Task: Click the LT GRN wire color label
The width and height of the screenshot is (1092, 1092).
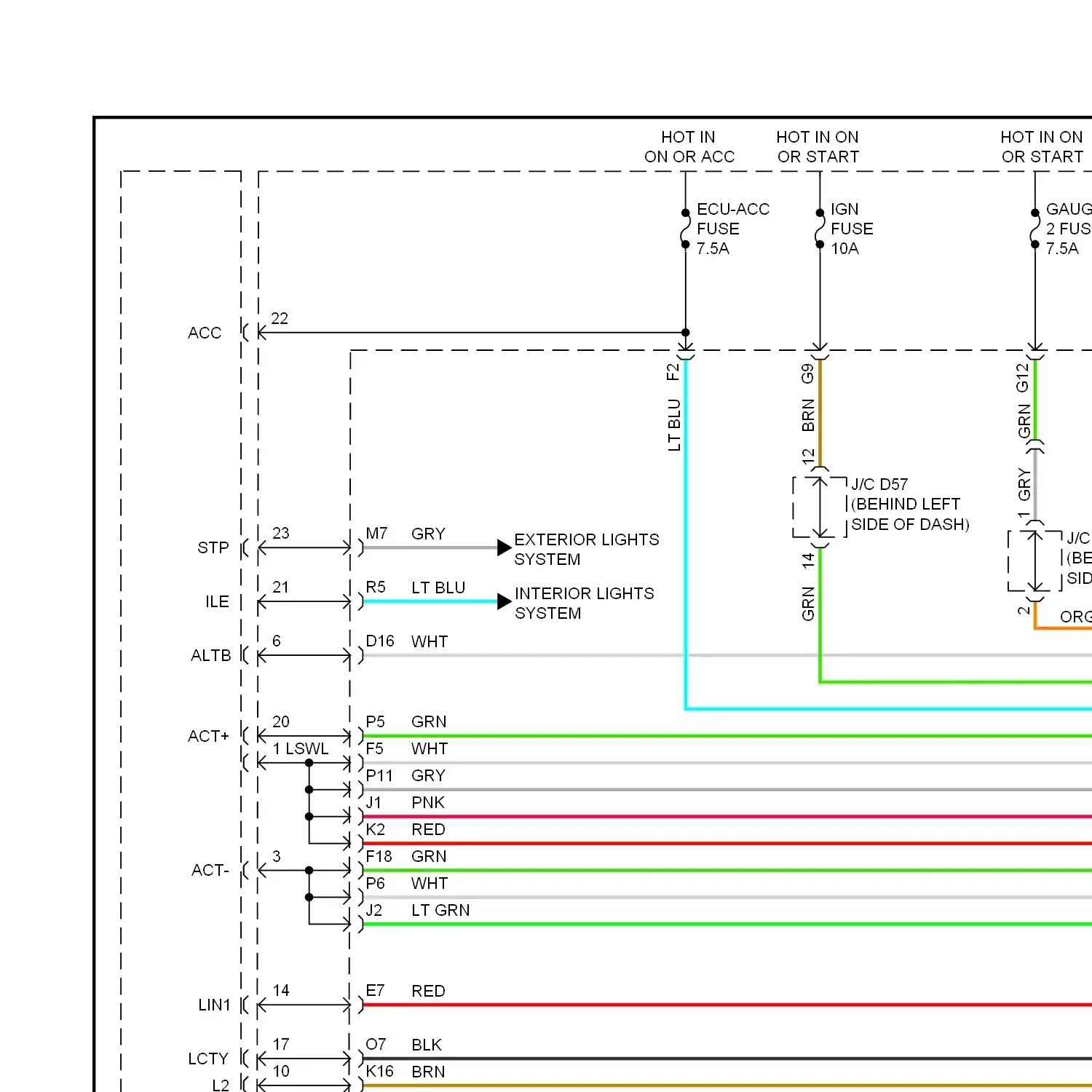Action: tap(440, 911)
